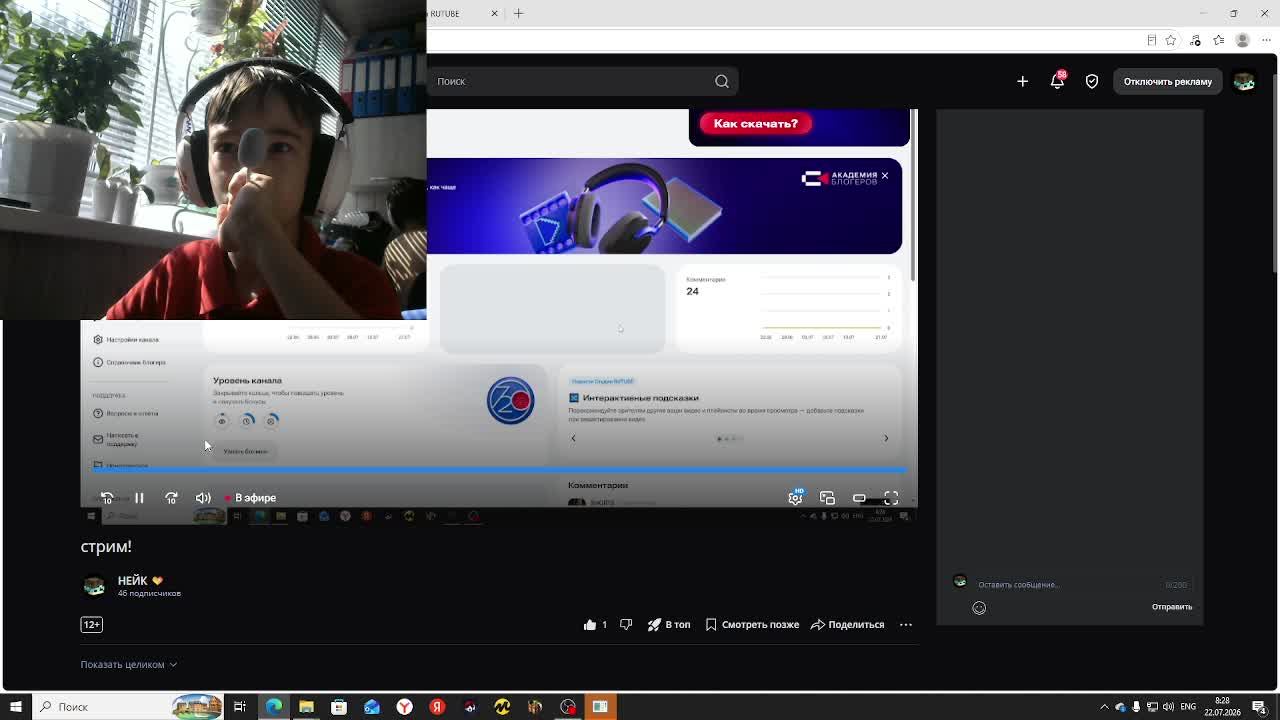1280x720 pixels.
Task: Dislike the stream with thumbs down
Action: click(x=626, y=624)
